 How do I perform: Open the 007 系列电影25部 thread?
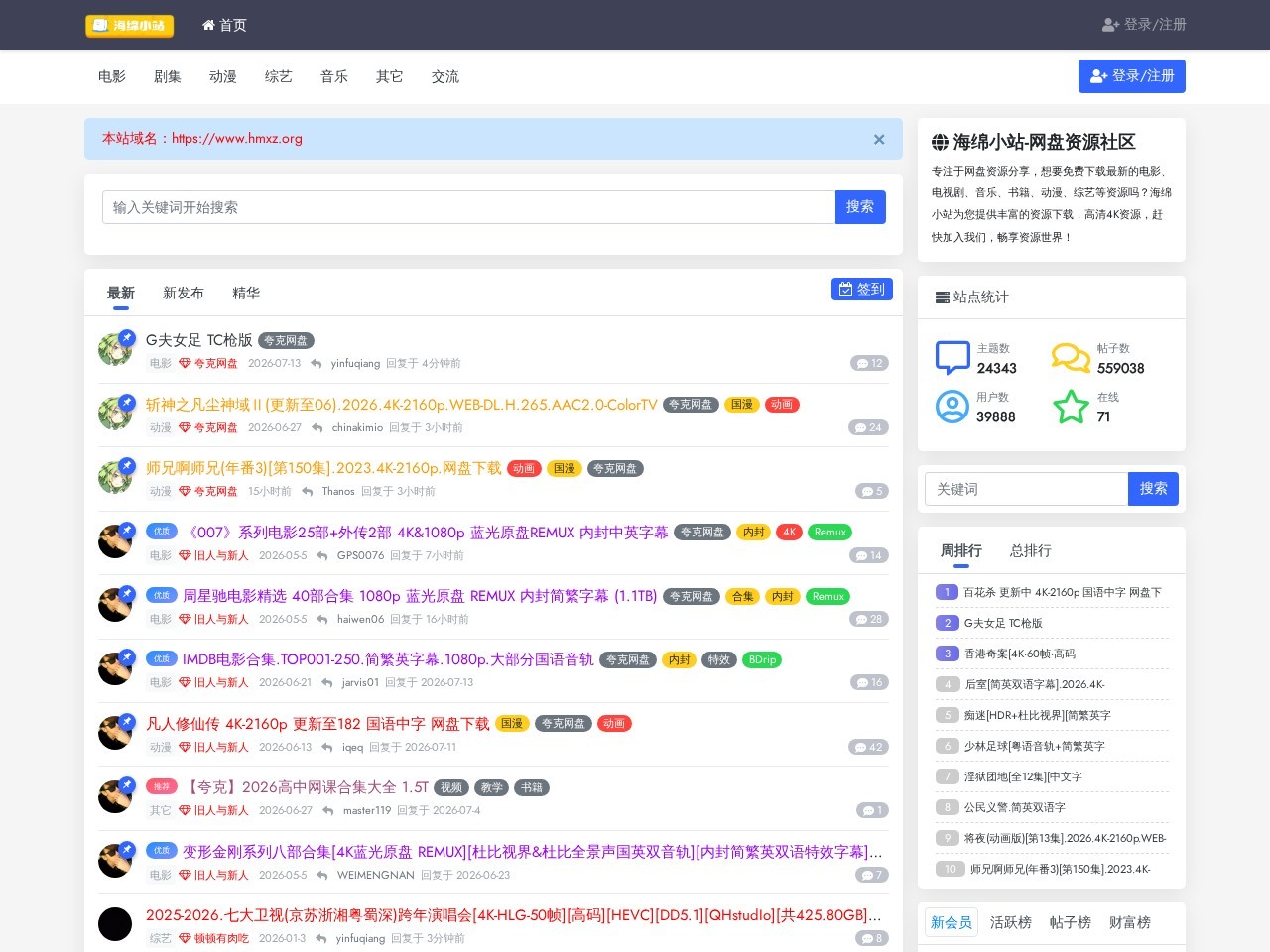[426, 533]
